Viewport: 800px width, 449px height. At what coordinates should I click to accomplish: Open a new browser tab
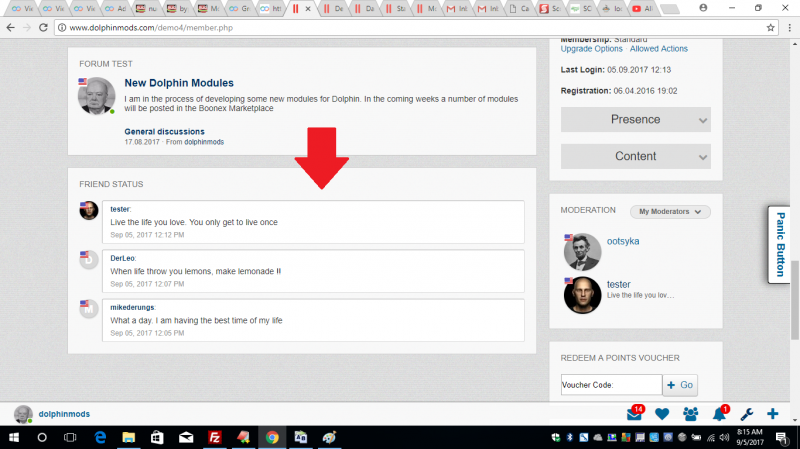click(x=669, y=9)
